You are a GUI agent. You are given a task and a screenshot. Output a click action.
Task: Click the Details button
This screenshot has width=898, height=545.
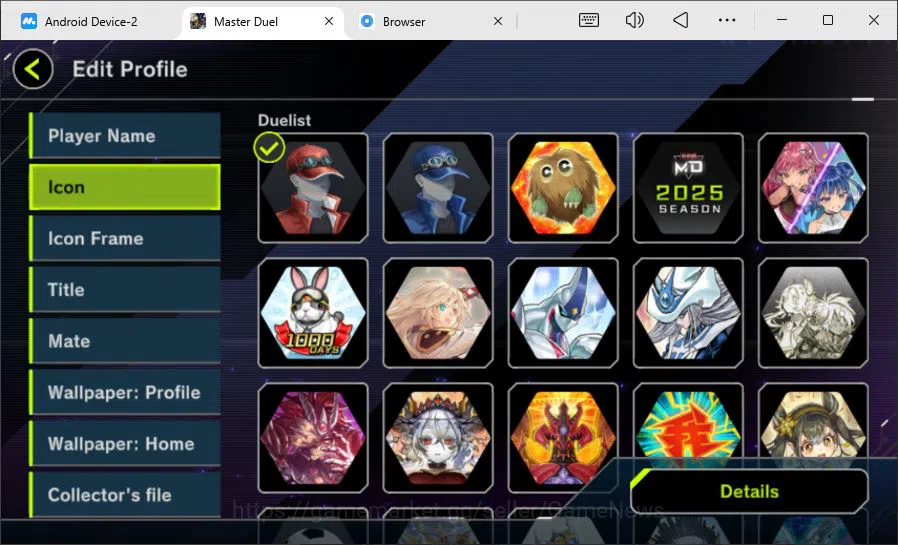[x=749, y=491]
